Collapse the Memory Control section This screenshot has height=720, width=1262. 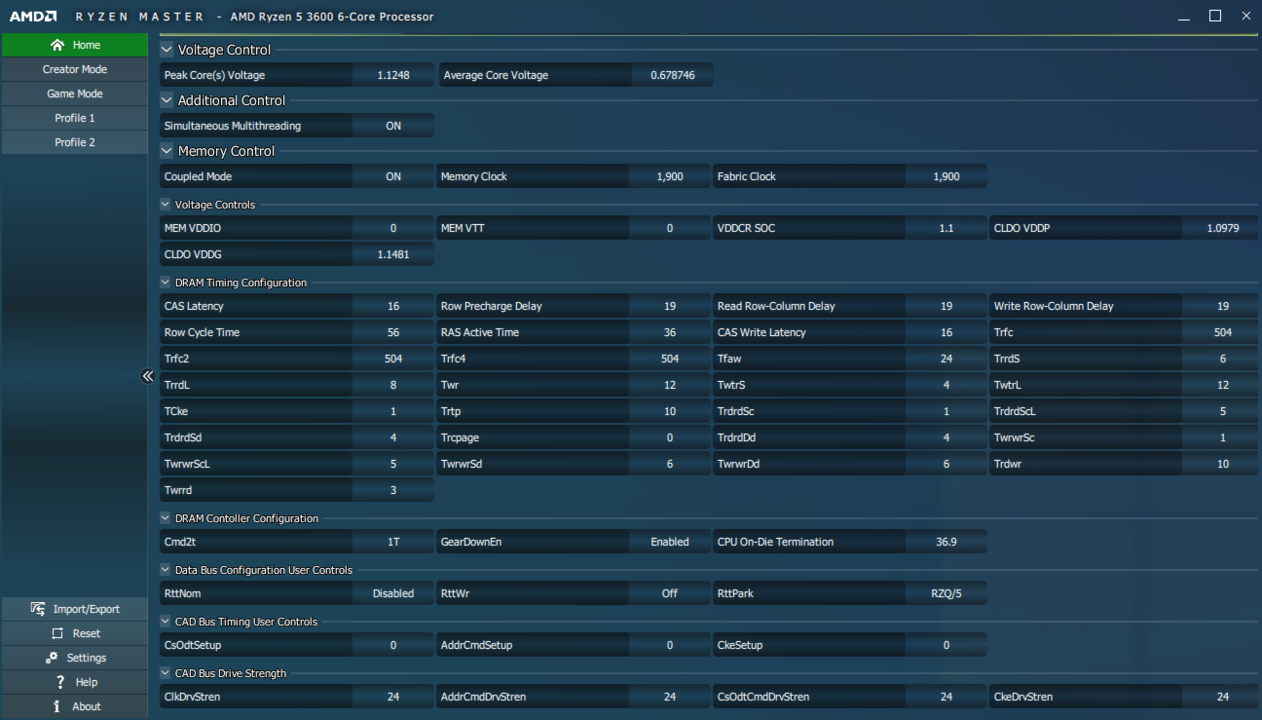click(167, 151)
